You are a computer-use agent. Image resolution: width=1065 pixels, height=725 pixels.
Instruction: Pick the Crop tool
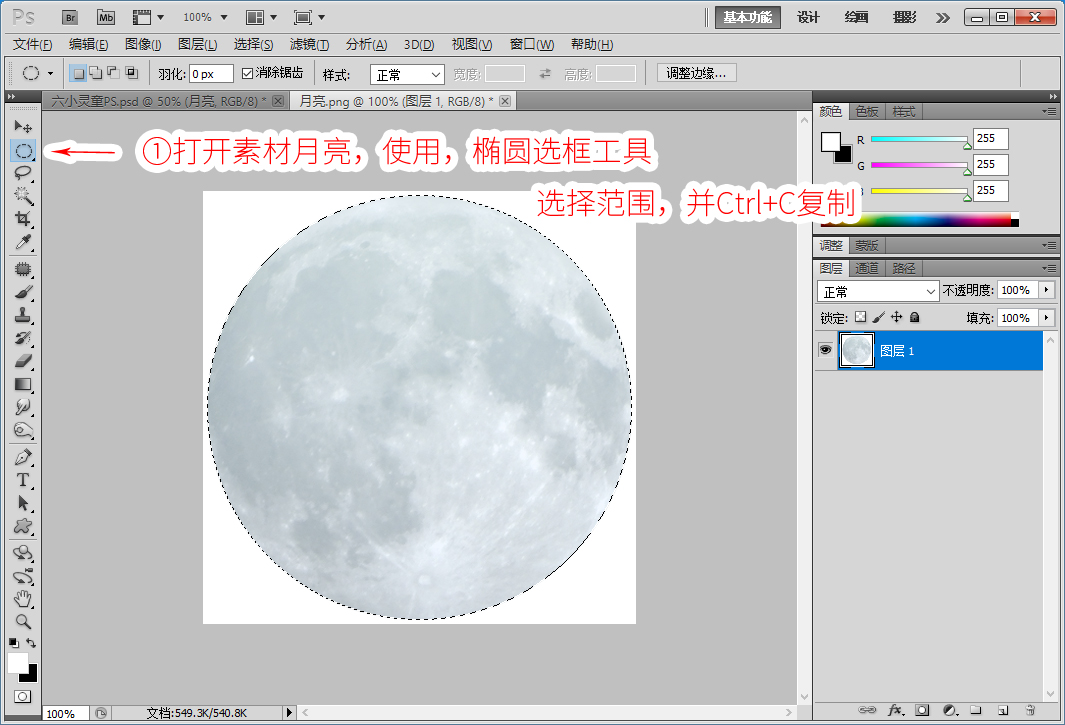pos(23,219)
